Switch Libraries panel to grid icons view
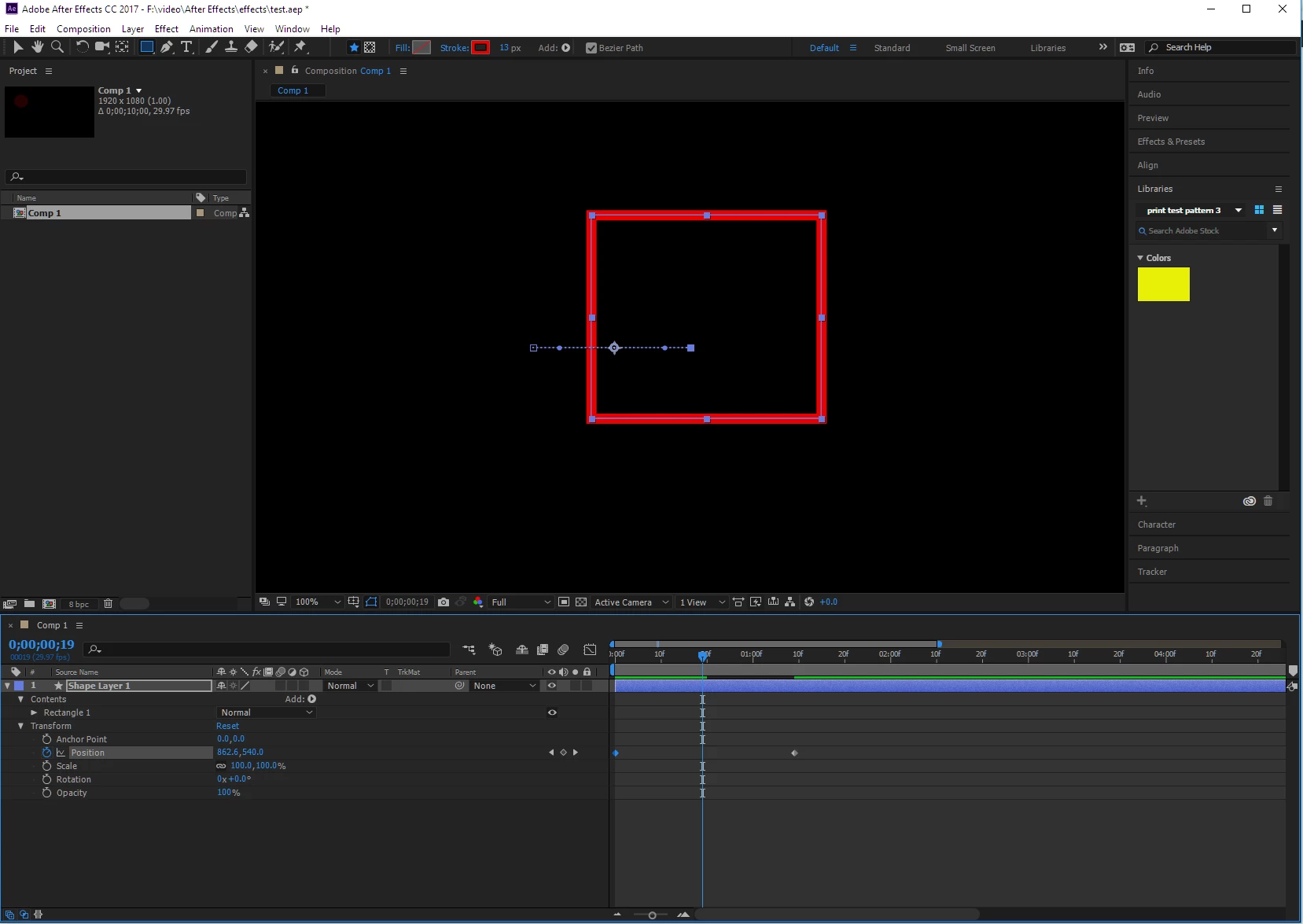The image size is (1303, 924). [x=1259, y=210]
